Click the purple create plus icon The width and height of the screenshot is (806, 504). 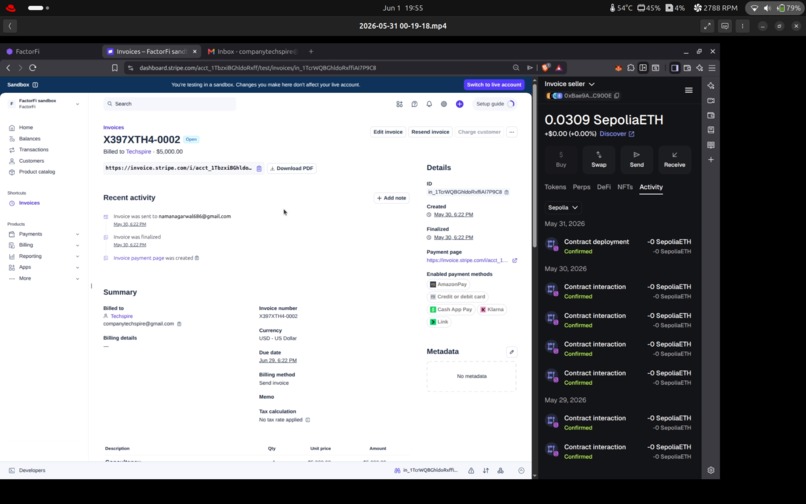(460, 104)
